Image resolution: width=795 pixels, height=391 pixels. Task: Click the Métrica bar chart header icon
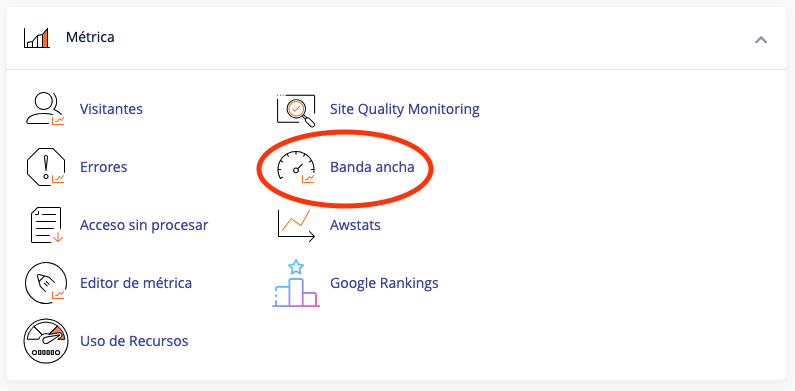[x=37, y=38]
